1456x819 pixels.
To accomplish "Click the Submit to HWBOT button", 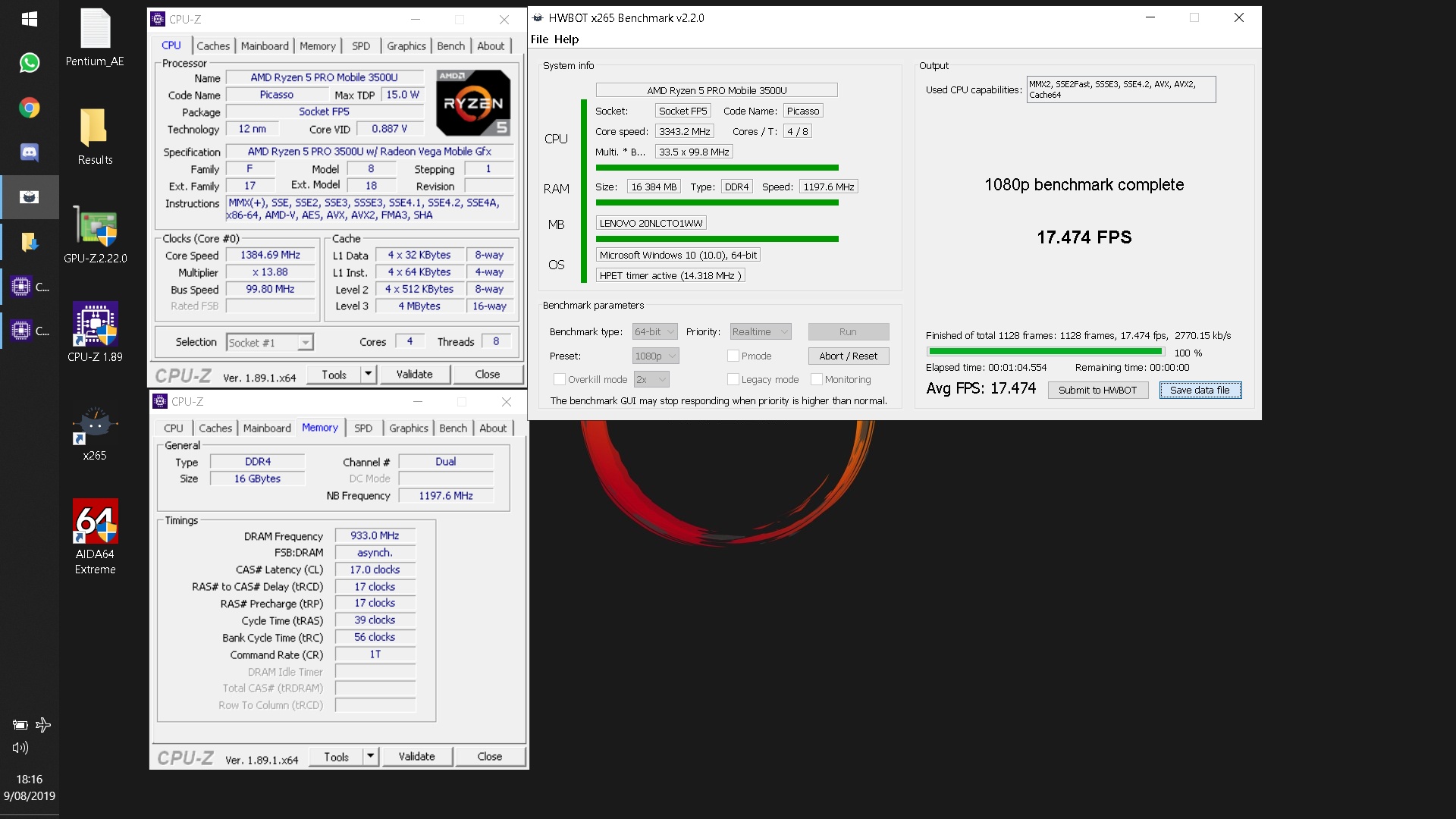I will (1097, 390).
